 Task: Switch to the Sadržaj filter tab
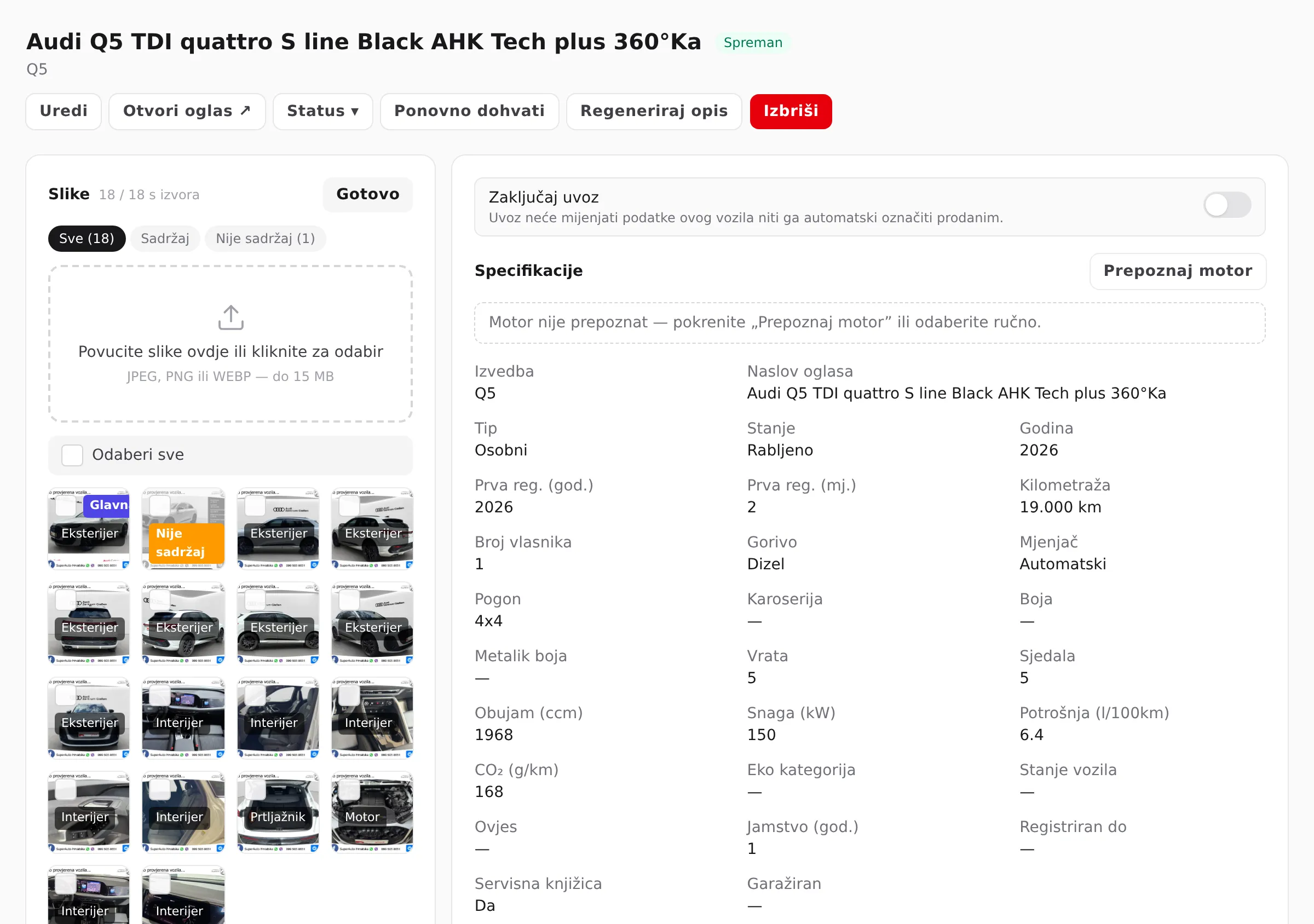165,239
